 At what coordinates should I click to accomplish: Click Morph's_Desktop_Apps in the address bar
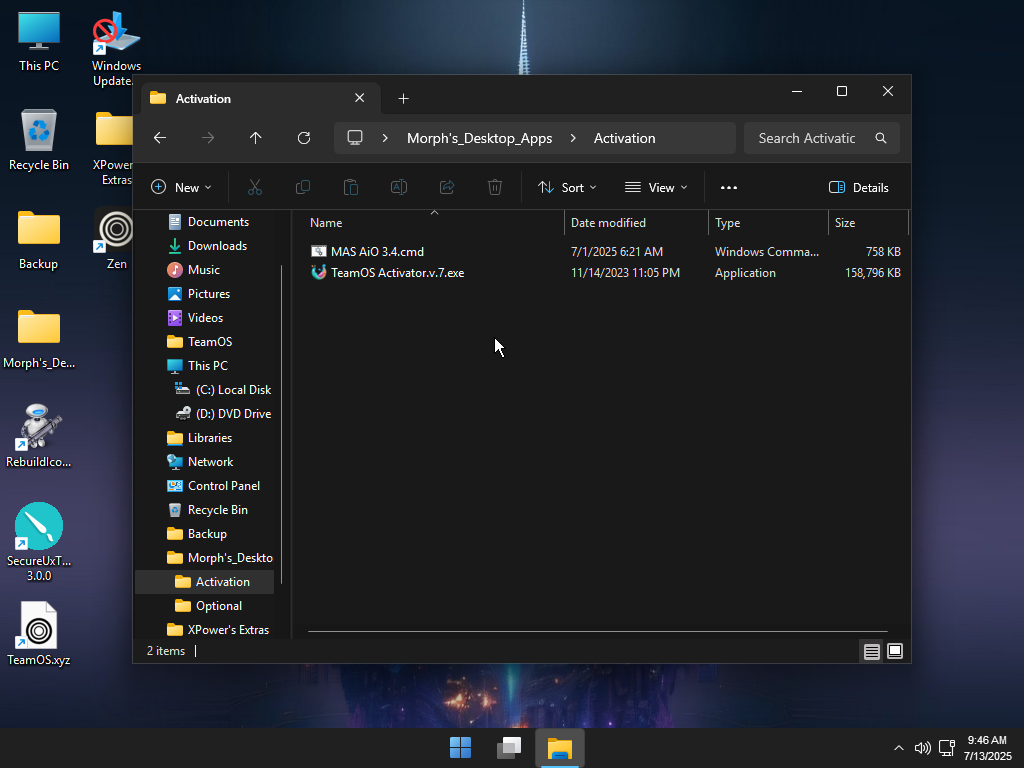(x=479, y=138)
